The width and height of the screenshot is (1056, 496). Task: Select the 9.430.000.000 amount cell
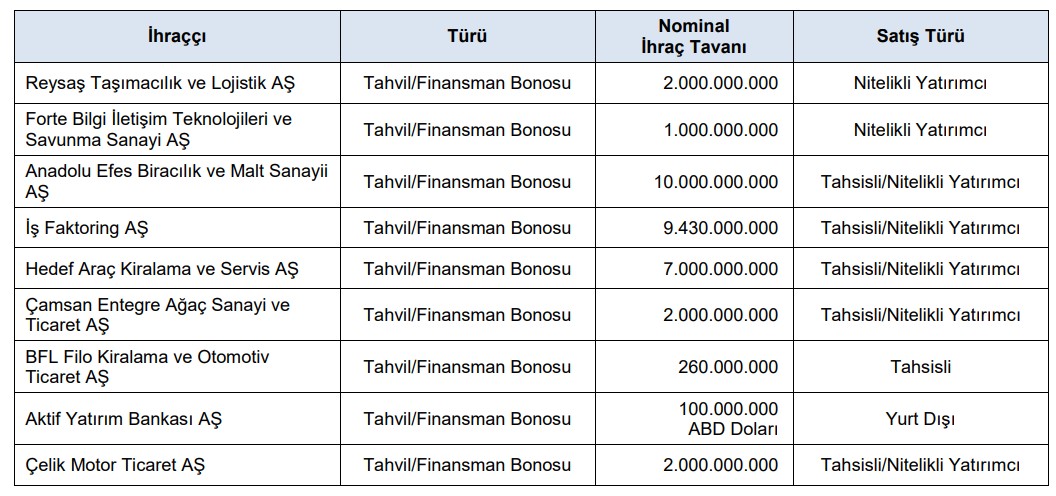pyautogui.click(x=720, y=229)
